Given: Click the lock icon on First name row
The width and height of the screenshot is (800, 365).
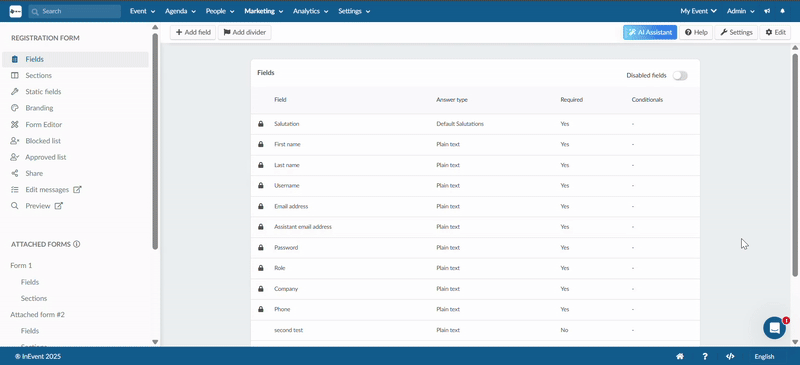Looking at the screenshot, I should pos(261,144).
